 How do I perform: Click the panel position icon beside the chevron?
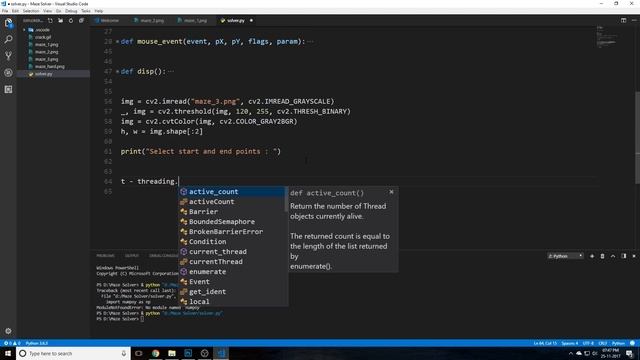pyautogui.click(x=624, y=256)
